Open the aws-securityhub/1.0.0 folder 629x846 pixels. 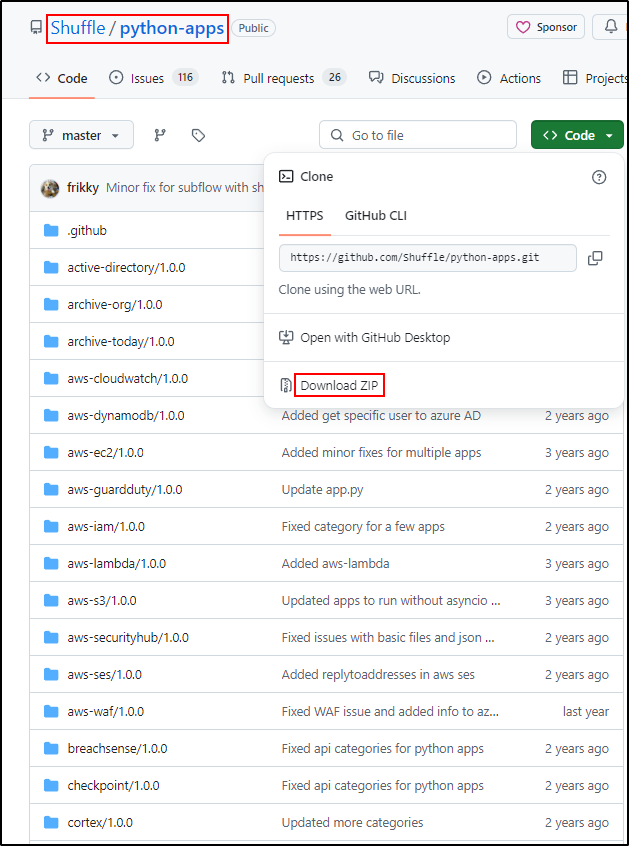128,638
